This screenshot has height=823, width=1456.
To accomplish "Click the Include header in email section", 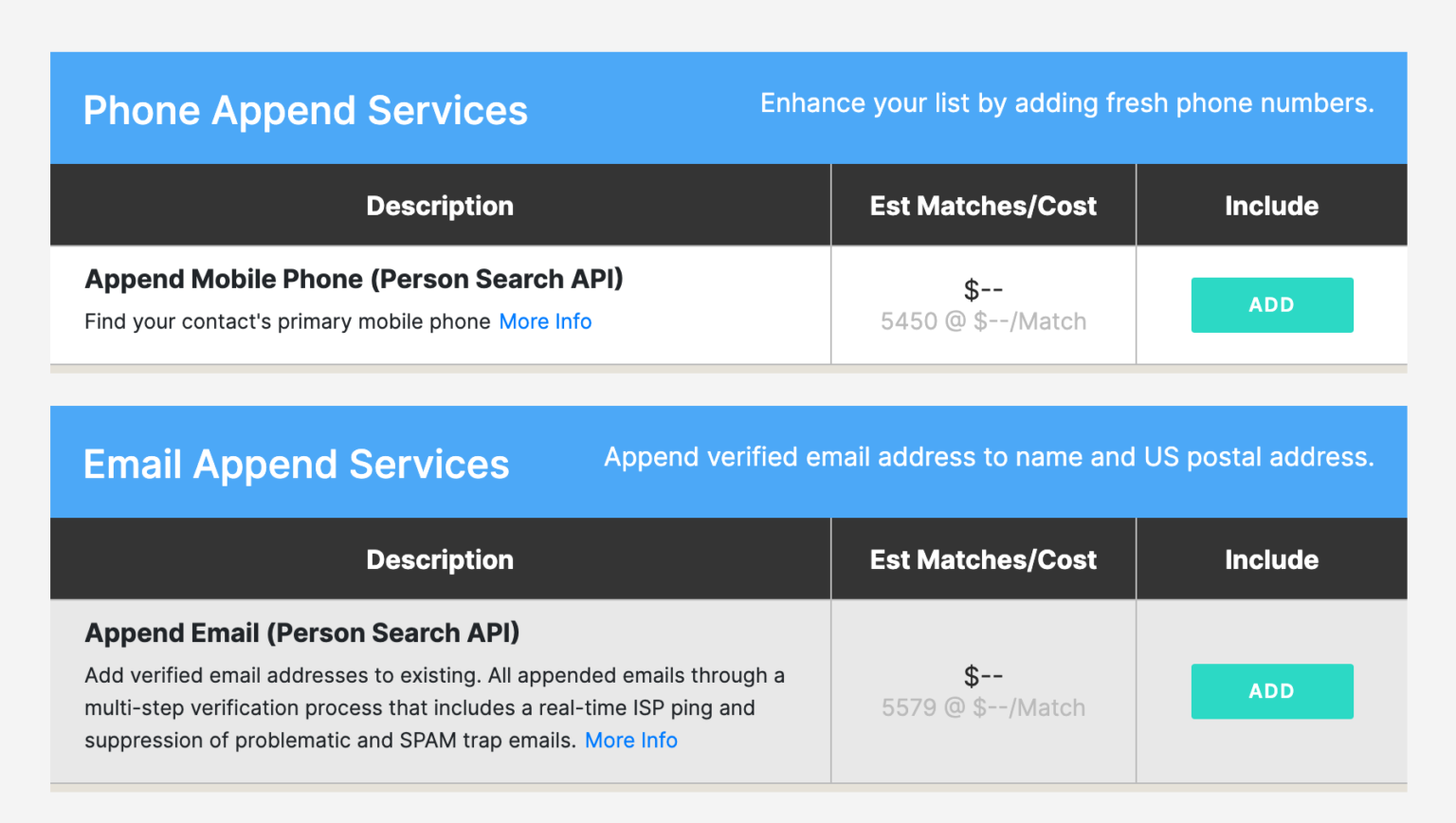I will pos(1271,558).
